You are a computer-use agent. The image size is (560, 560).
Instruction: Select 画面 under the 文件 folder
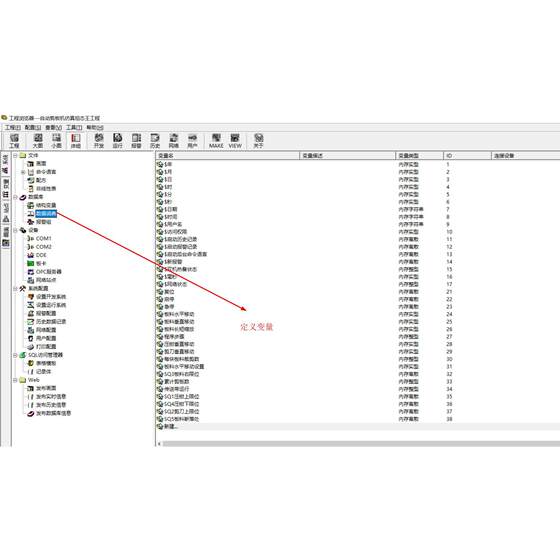coord(41,164)
